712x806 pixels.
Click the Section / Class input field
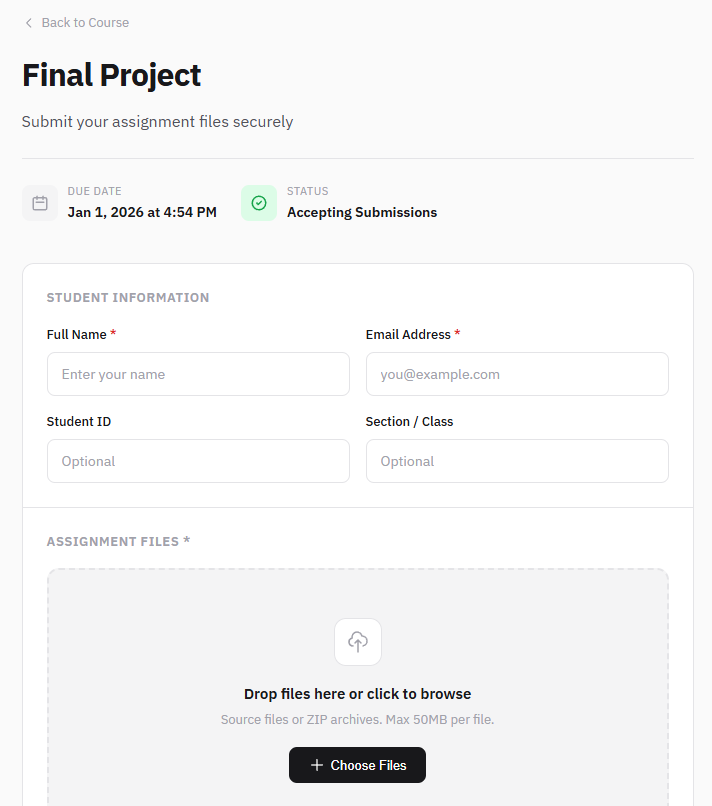pyautogui.click(x=517, y=460)
